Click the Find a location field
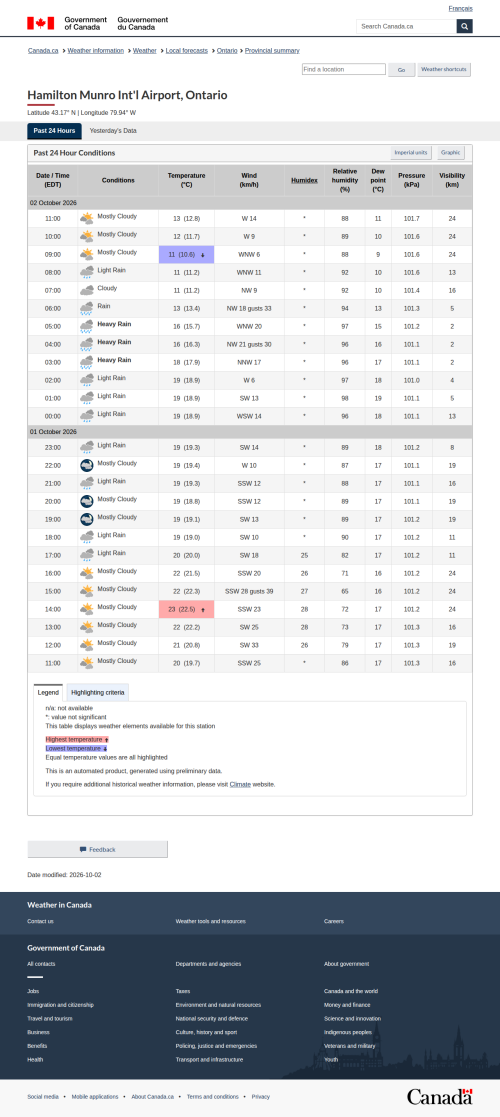 click(x=343, y=69)
